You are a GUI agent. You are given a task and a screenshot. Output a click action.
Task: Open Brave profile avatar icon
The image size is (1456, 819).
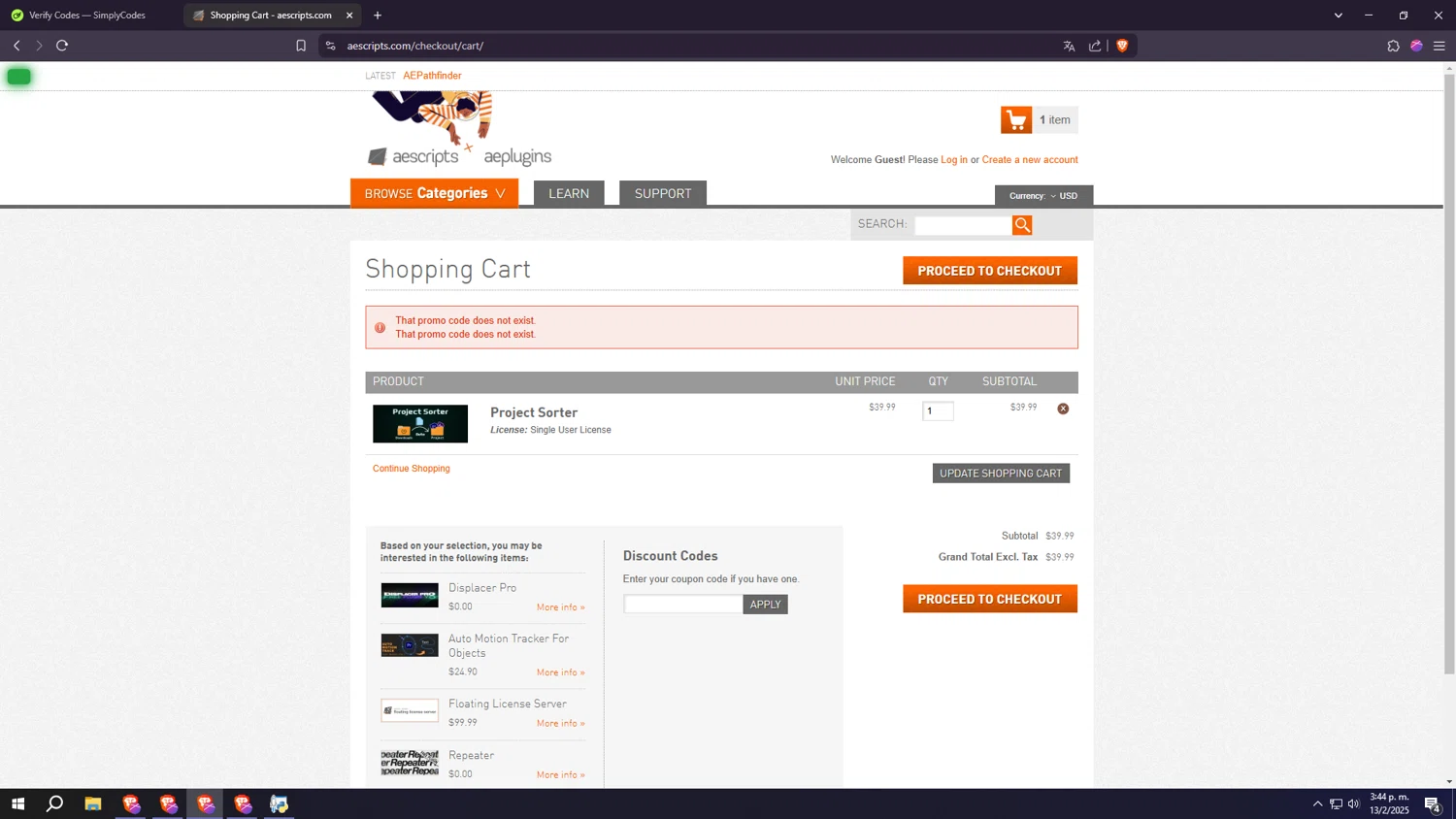click(x=1416, y=46)
